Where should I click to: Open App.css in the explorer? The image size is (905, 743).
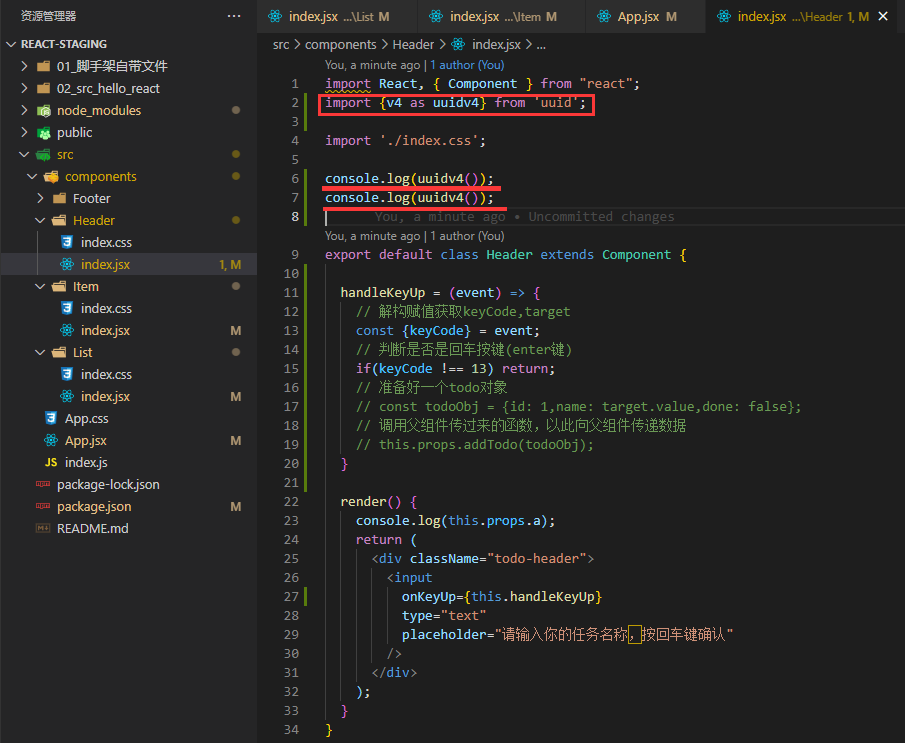coord(87,418)
